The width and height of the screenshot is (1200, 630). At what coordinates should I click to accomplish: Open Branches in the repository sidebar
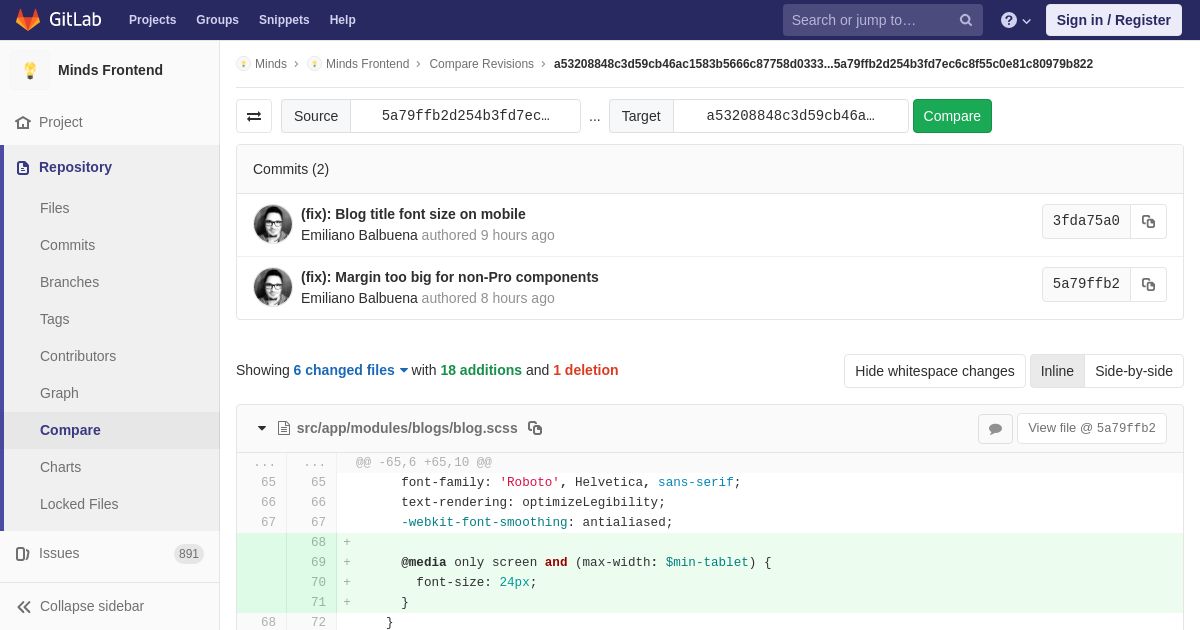tap(69, 282)
